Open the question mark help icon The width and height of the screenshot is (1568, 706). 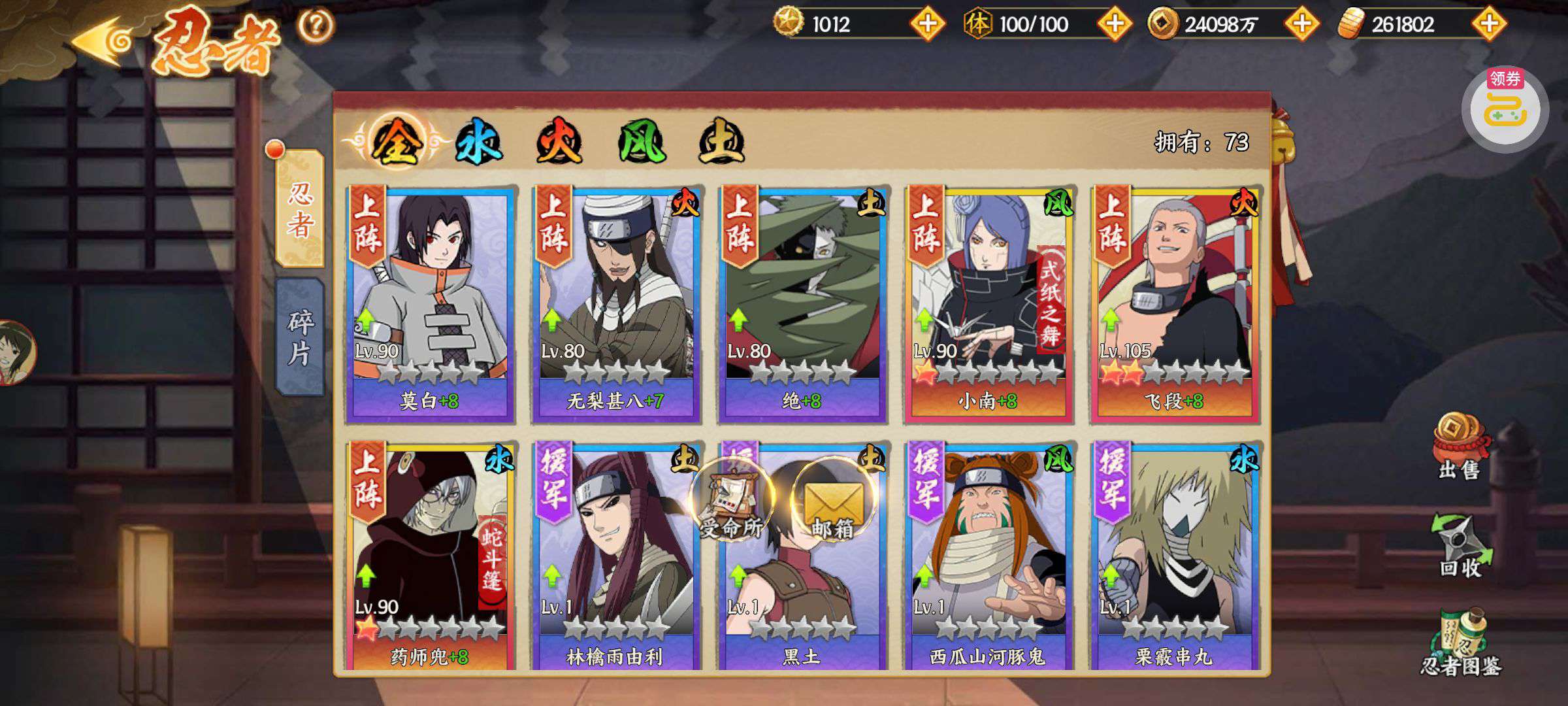pos(316,26)
